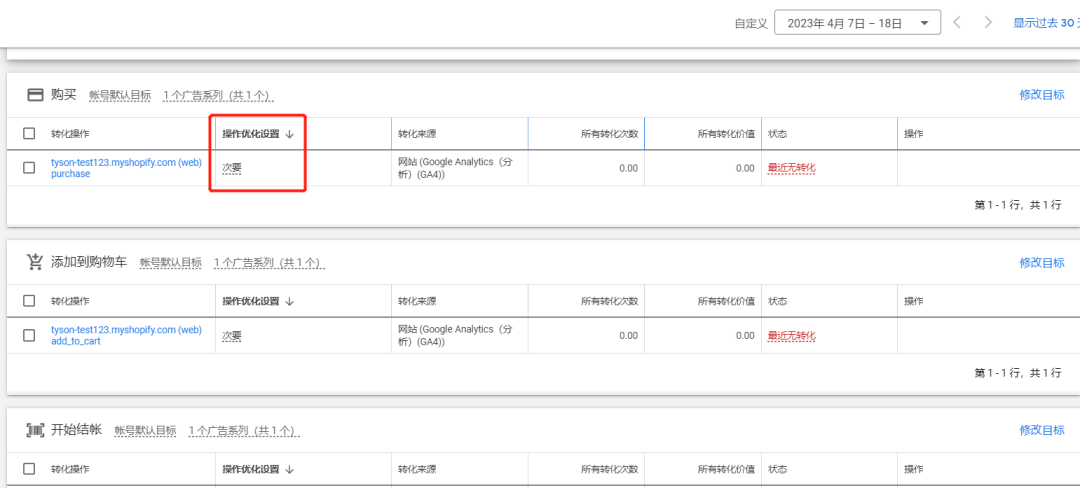
Task: Click the add-to-cart shopping cart icon
Action: click(35, 262)
